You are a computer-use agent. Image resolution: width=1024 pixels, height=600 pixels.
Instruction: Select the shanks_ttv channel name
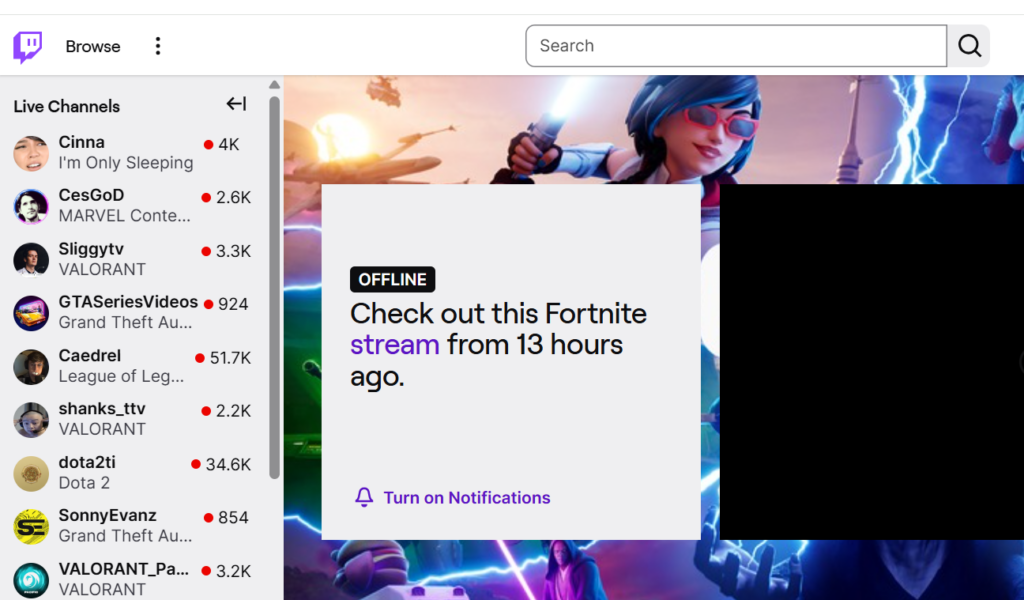102,409
